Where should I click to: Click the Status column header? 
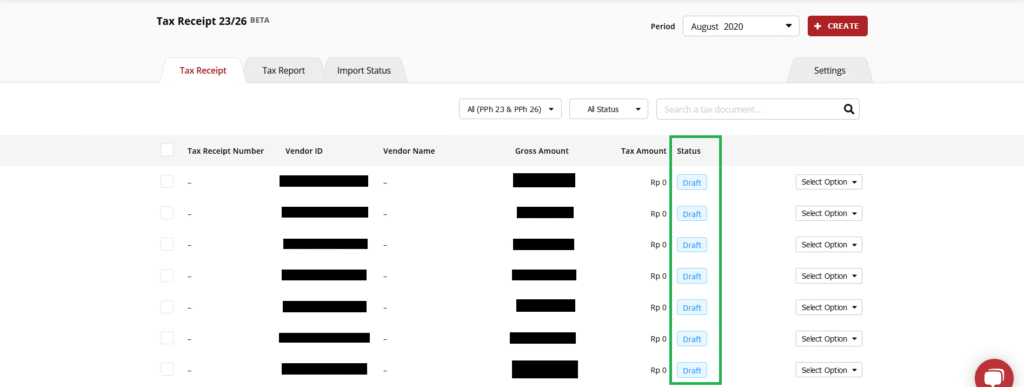coord(689,151)
